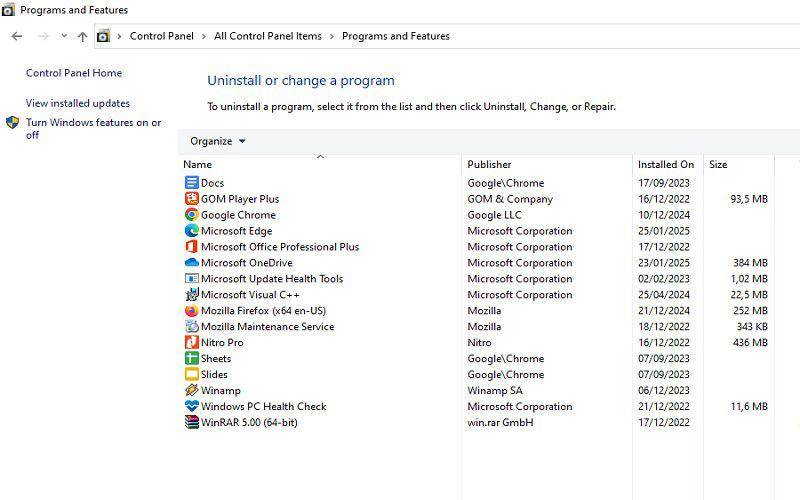The image size is (800, 500).
Task: Select Microsoft Update Health Tools name
Action: pyautogui.click(x=272, y=279)
